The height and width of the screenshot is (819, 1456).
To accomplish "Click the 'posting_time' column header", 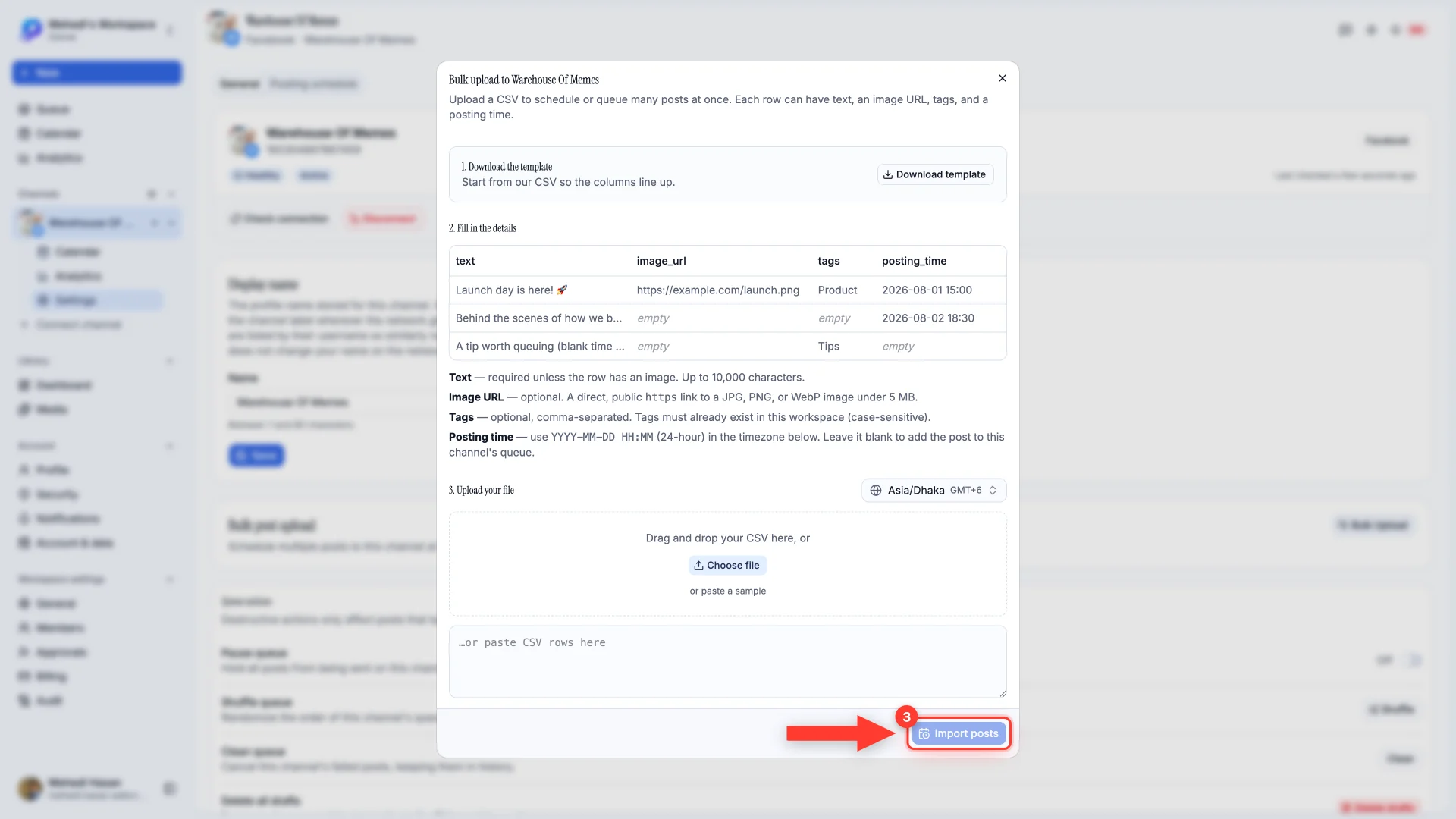I will tap(914, 261).
